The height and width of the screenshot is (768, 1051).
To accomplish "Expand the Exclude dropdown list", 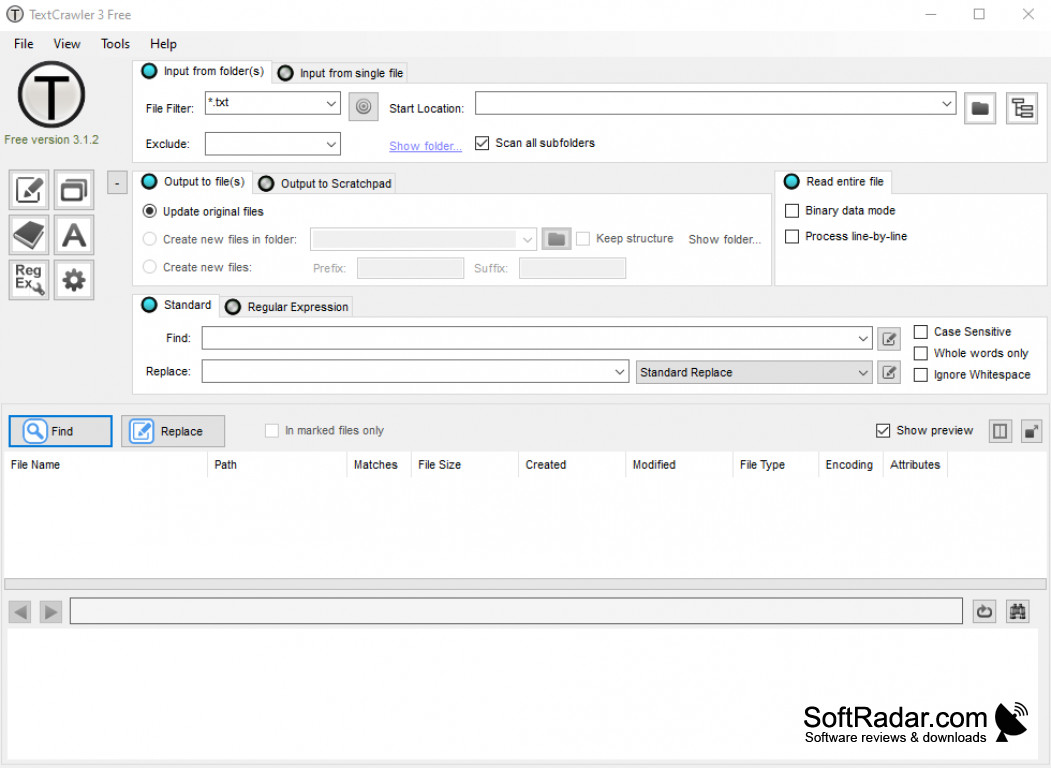I will (x=331, y=143).
